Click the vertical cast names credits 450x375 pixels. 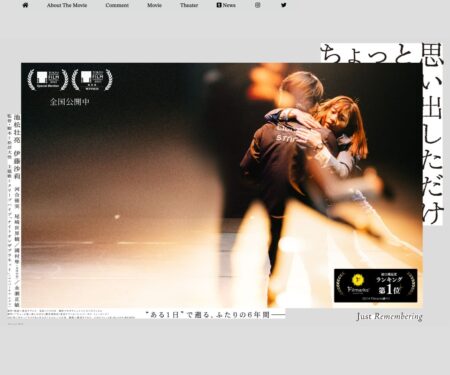point(17,210)
